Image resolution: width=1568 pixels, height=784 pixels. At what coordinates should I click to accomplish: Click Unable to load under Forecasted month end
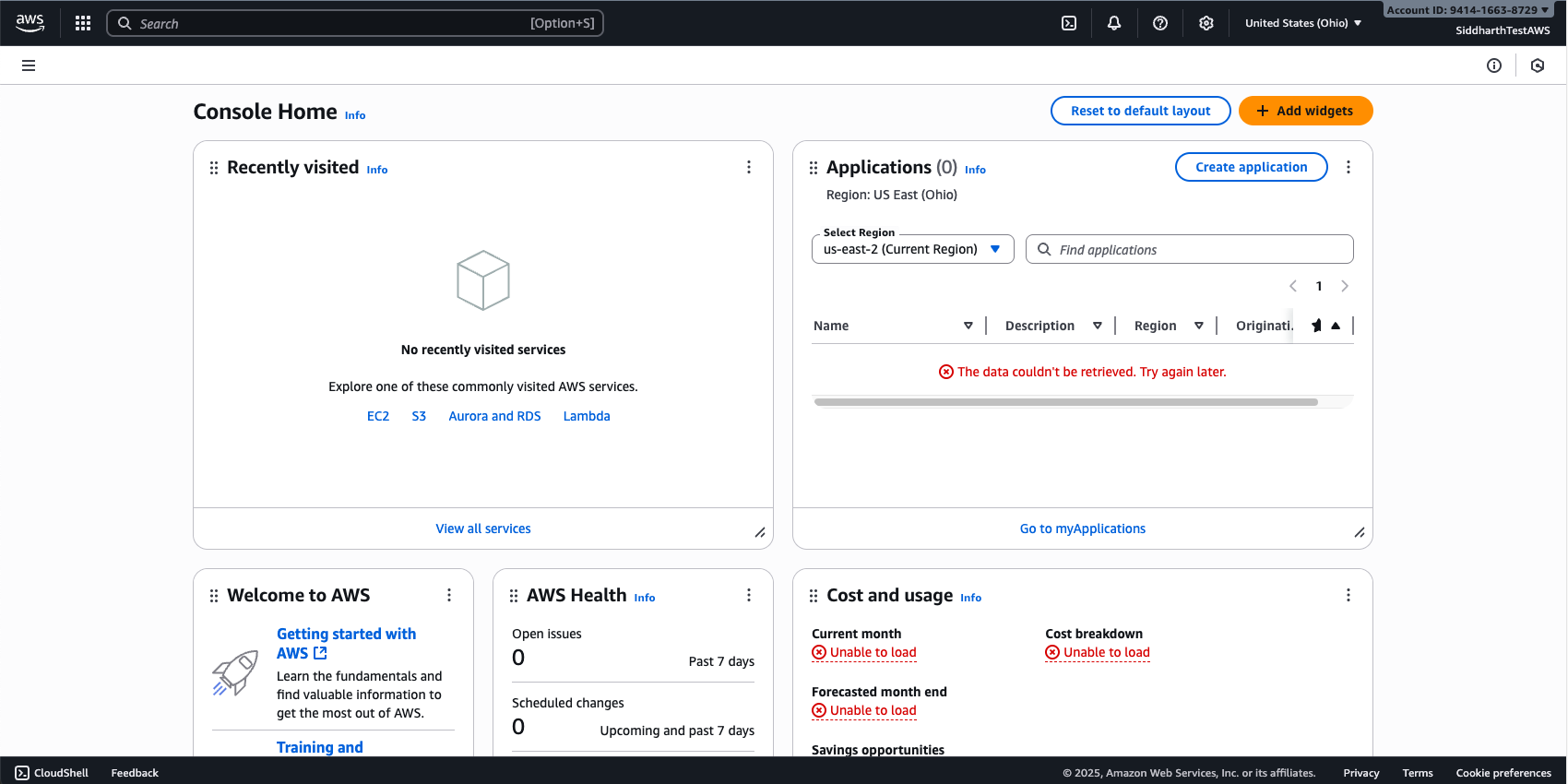coord(864,710)
